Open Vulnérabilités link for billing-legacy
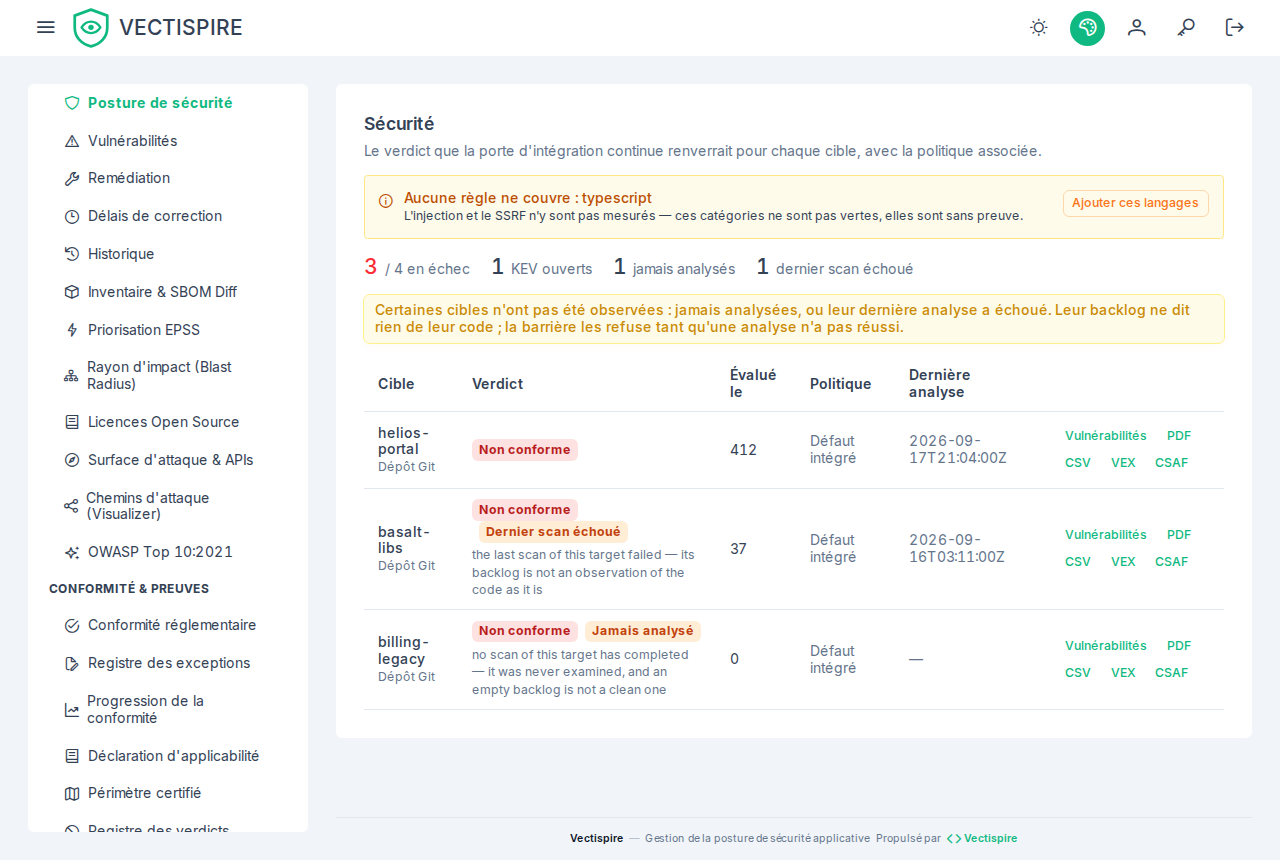This screenshot has height=860, width=1280. coord(1106,646)
